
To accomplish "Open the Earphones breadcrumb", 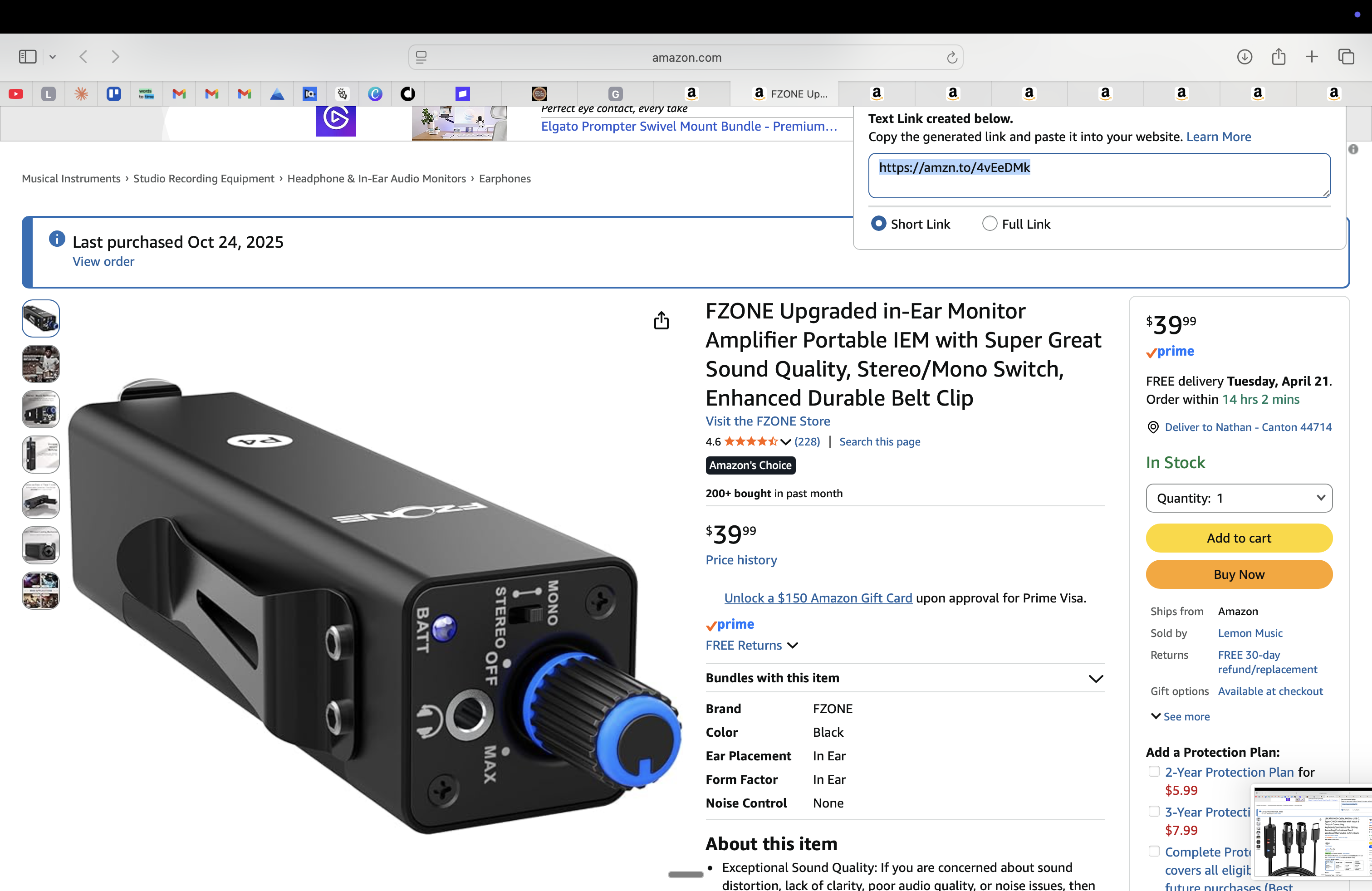I will coord(505,179).
